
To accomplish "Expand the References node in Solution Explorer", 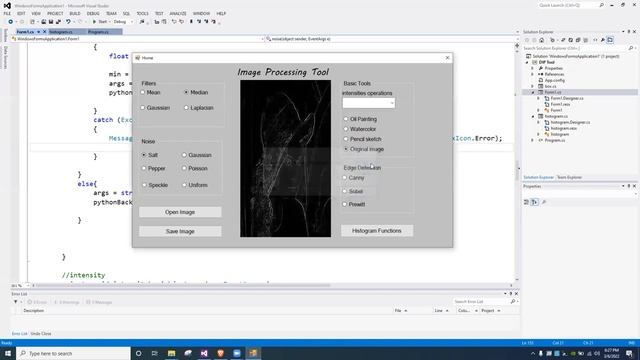I will (533, 74).
